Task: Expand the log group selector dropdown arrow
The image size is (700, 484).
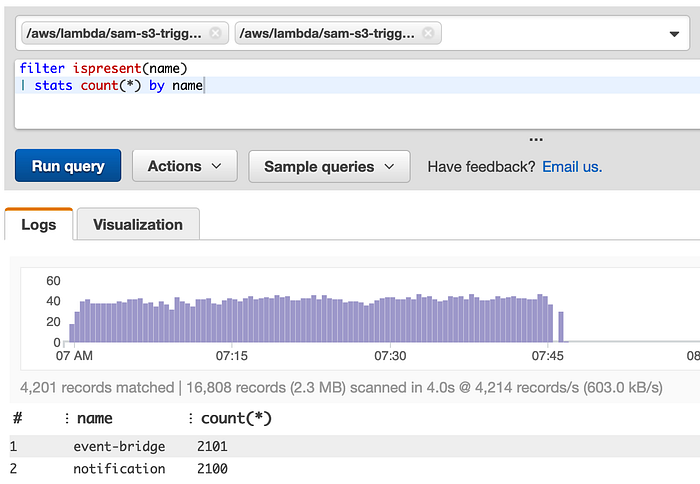Action: click(x=674, y=34)
